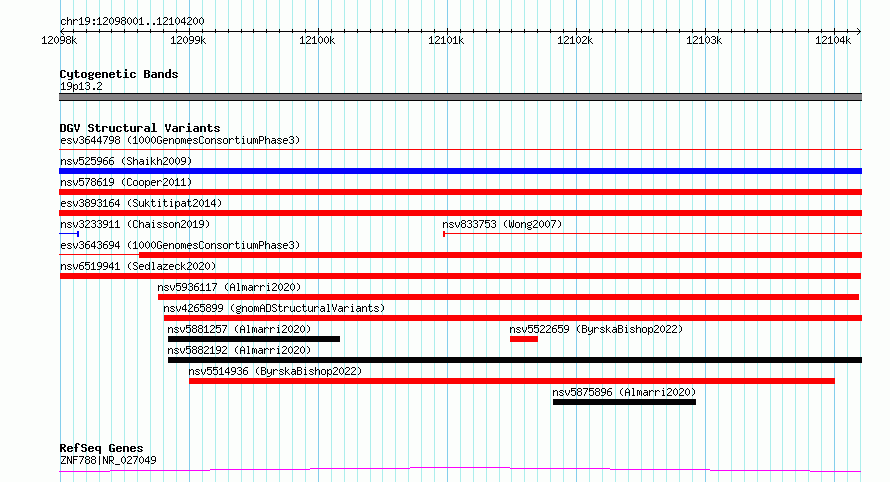
Task: Select the red nsv5936117 Almarri2020 bar
Action: 509,297
